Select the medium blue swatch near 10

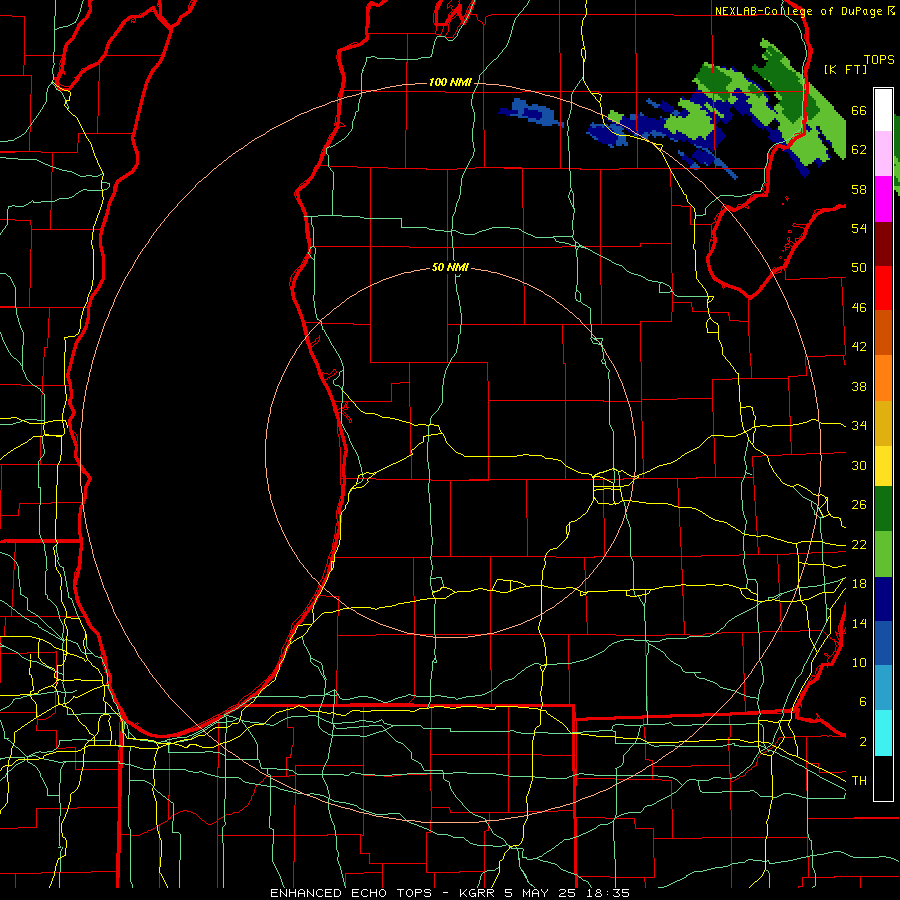click(883, 643)
